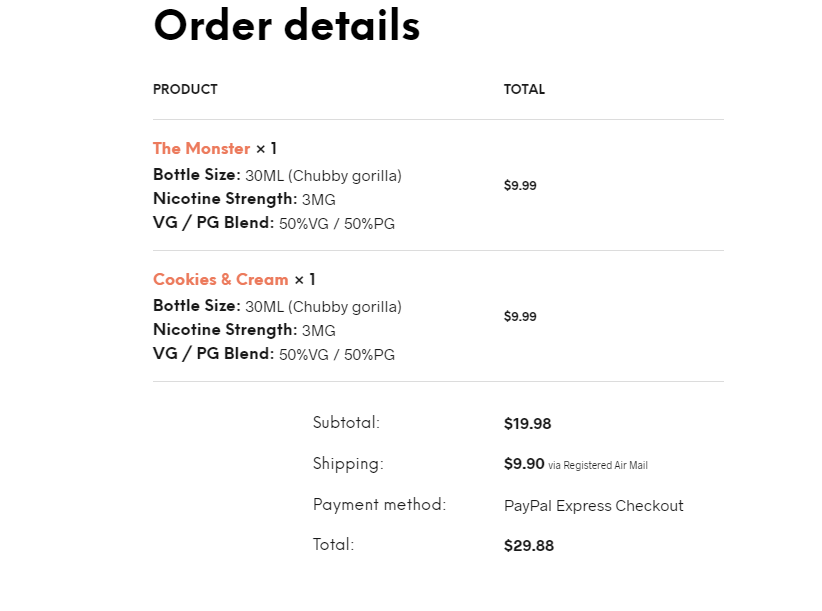Open the Cookies & Cream product link
822x611 pixels.
tap(220, 280)
